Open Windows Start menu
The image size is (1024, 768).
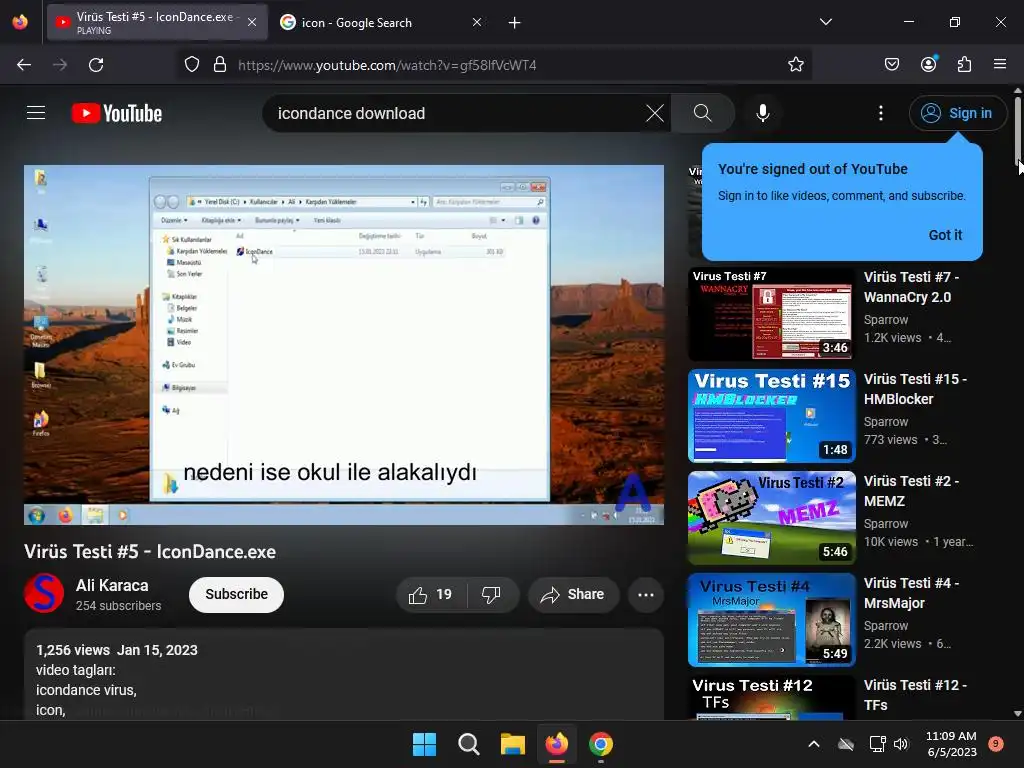pyautogui.click(x=424, y=744)
